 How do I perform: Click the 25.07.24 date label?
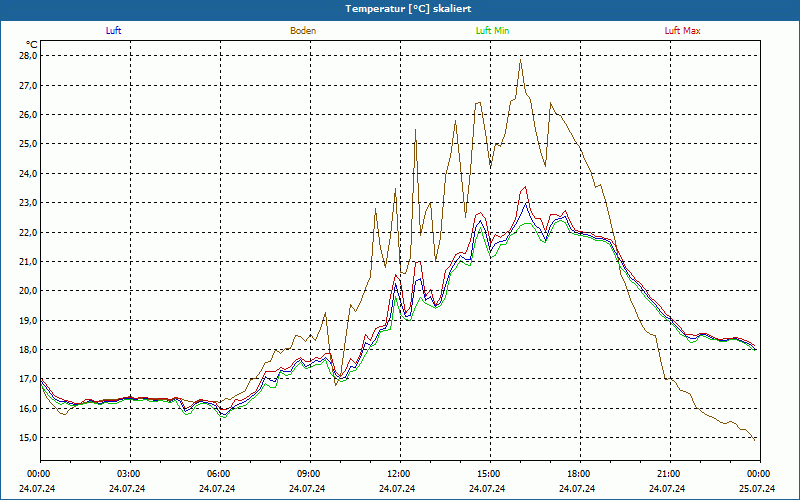click(759, 489)
